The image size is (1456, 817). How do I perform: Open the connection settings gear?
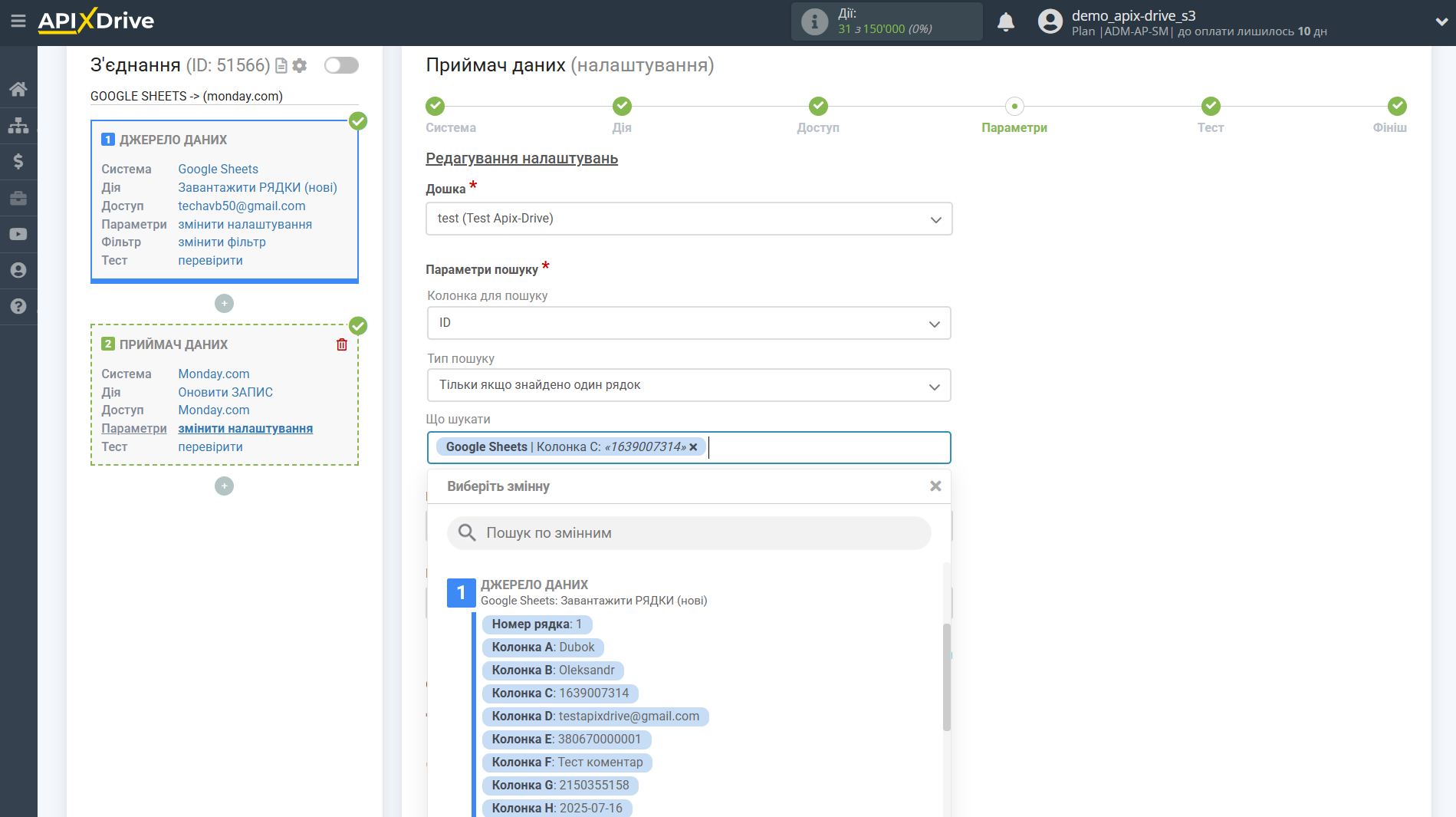pos(300,66)
